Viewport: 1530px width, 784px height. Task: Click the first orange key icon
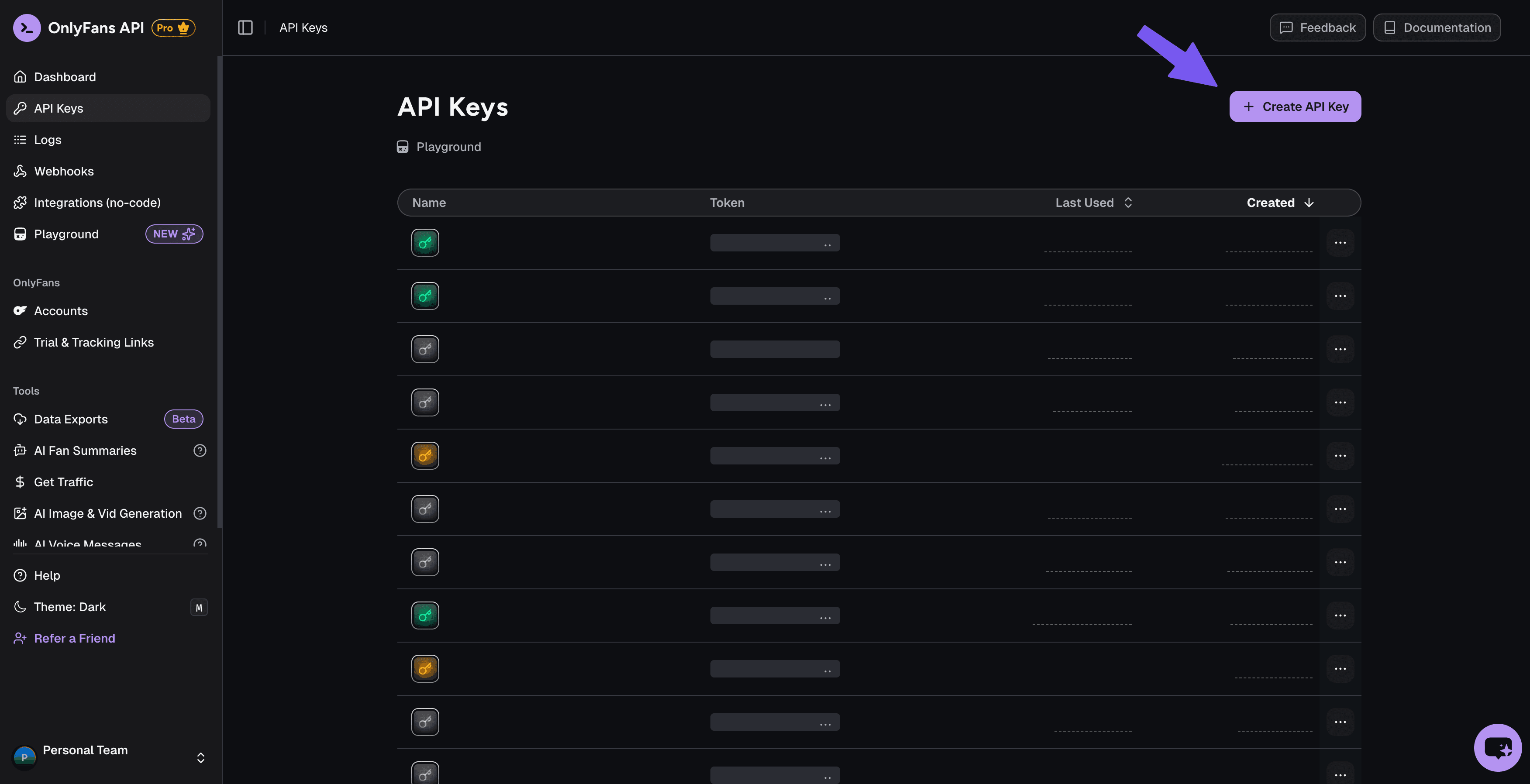coord(425,456)
